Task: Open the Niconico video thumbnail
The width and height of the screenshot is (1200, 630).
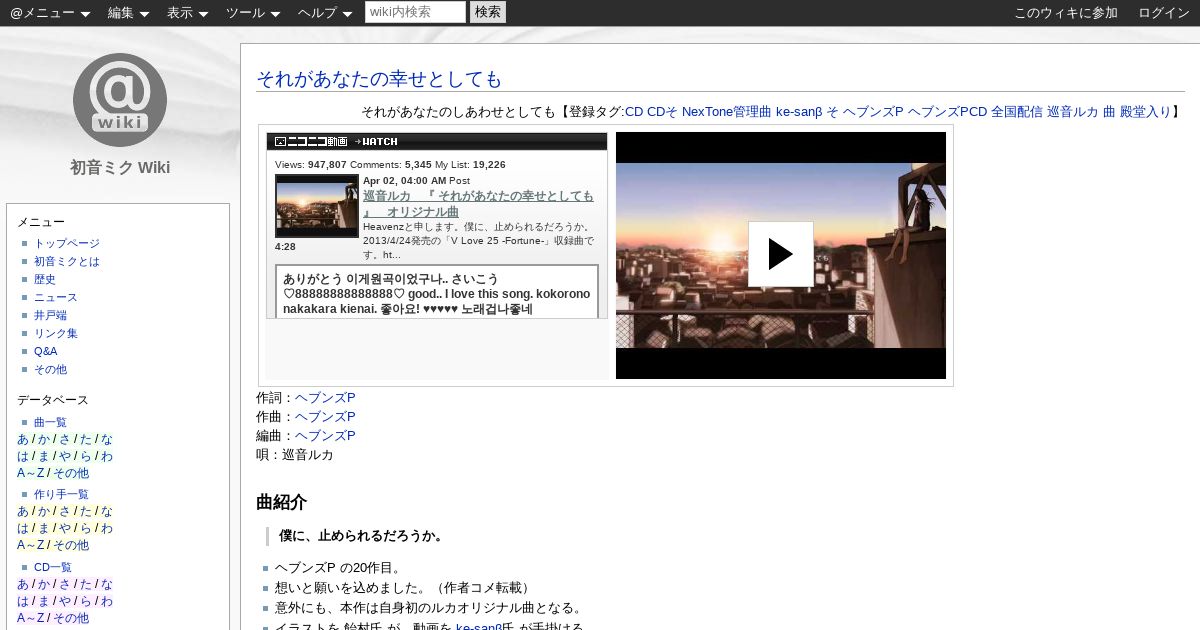Action: click(x=316, y=206)
